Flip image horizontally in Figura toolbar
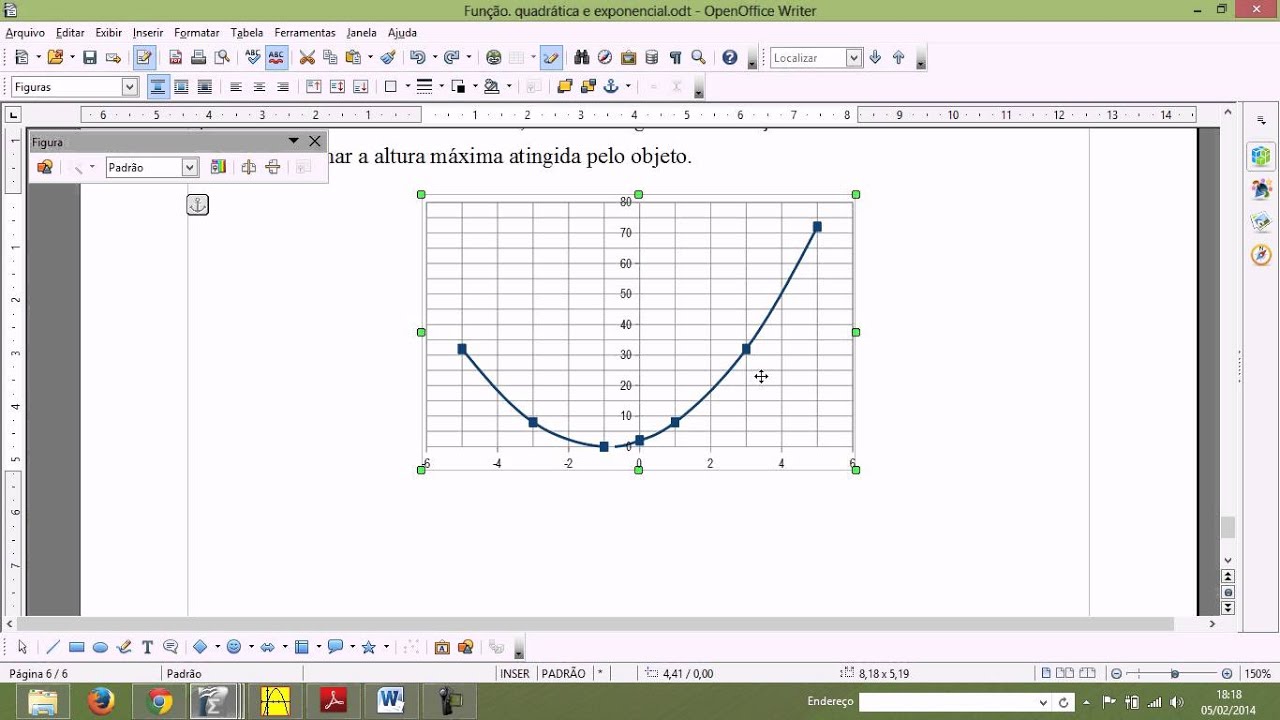 (x=249, y=167)
